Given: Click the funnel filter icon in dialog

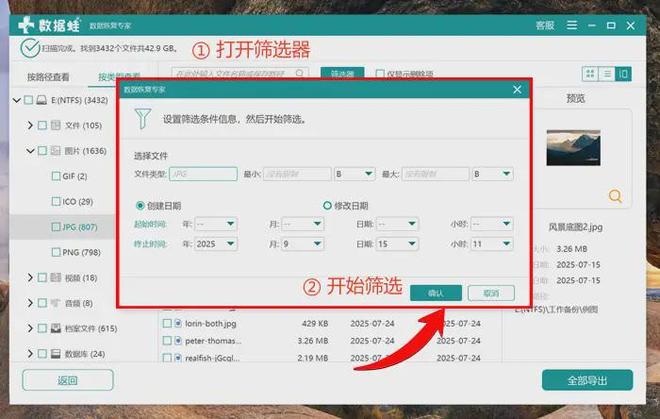Looking at the screenshot, I should [x=143, y=119].
